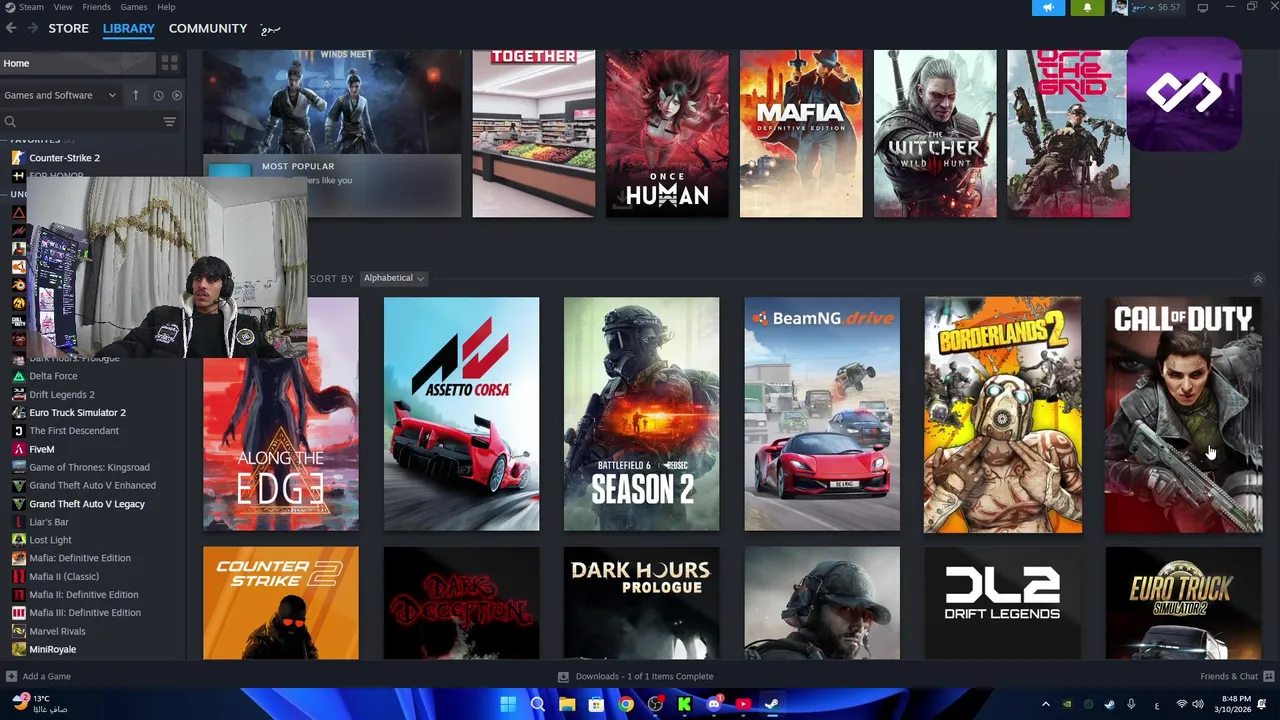Open Discord from the taskbar
Viewport: 1280px width, 720px height.
[714, 704]
